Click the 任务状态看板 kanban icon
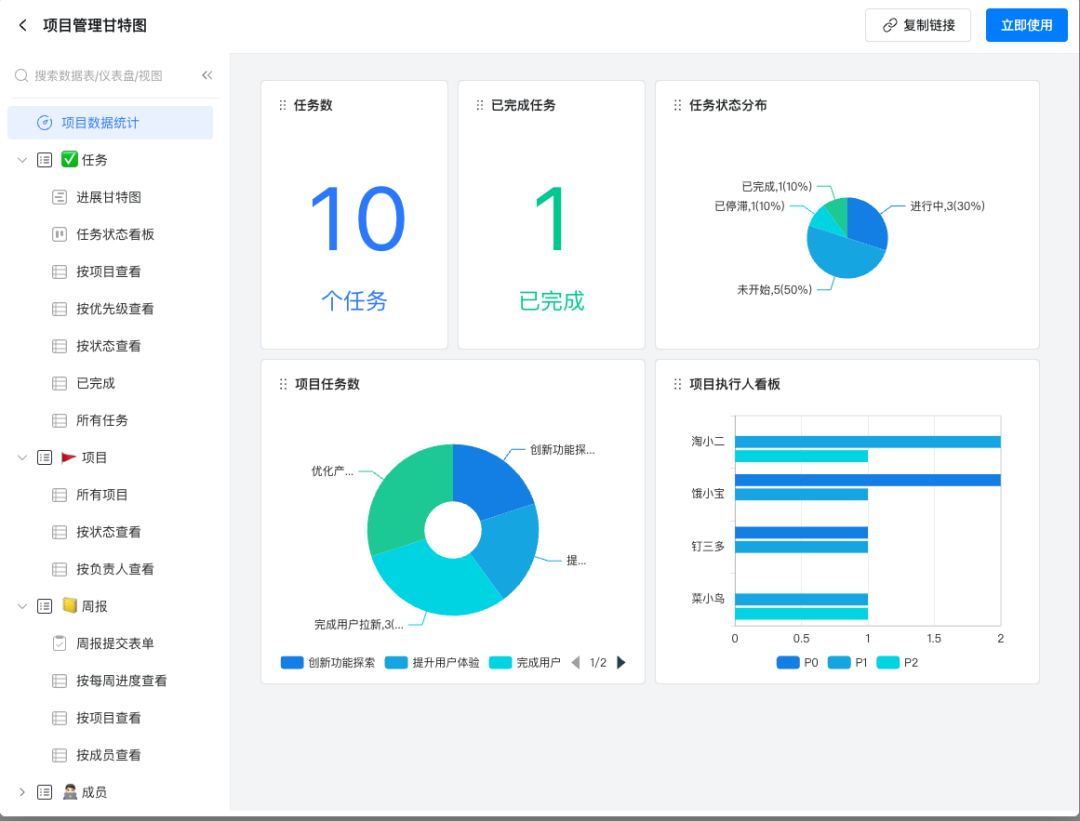This screenshot has height=821, width=1080. (59, 234)
